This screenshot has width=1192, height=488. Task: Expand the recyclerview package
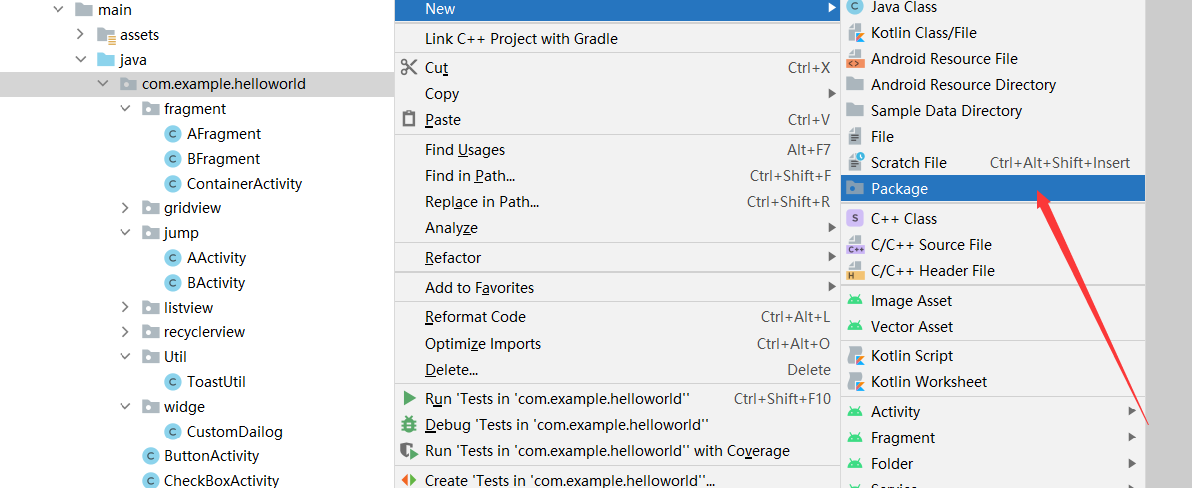(x=125, y=332)
